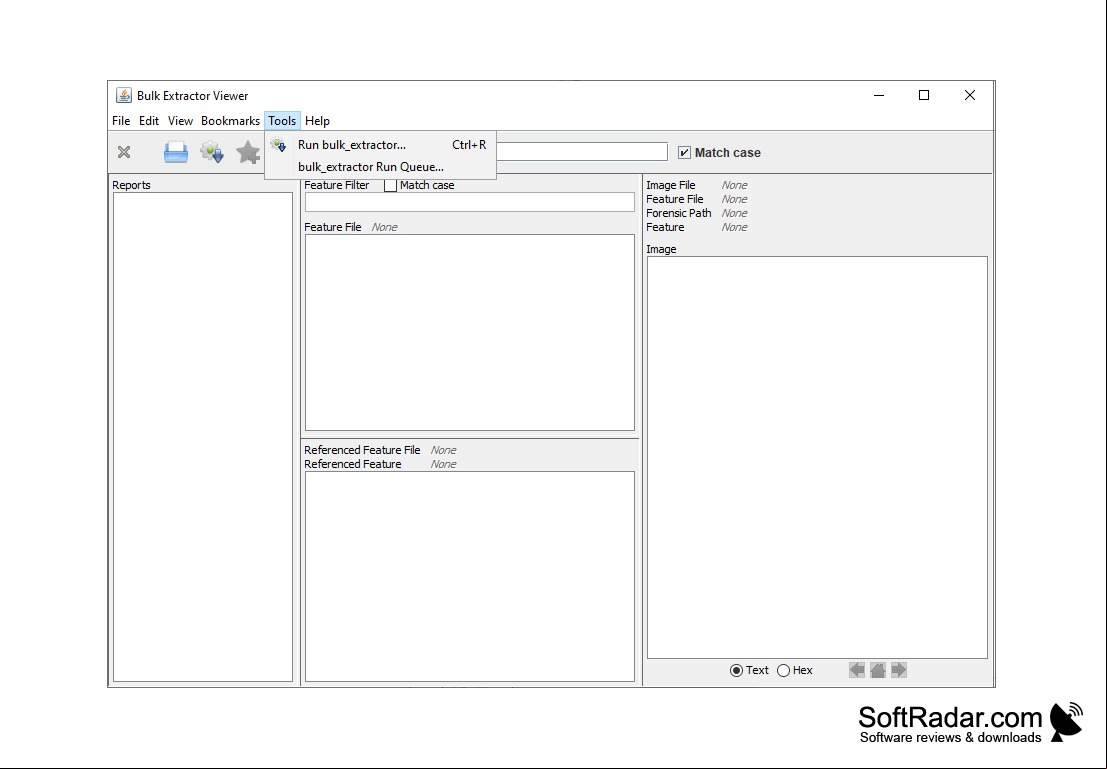Click the toolbar search text field

tap(582, 151)
